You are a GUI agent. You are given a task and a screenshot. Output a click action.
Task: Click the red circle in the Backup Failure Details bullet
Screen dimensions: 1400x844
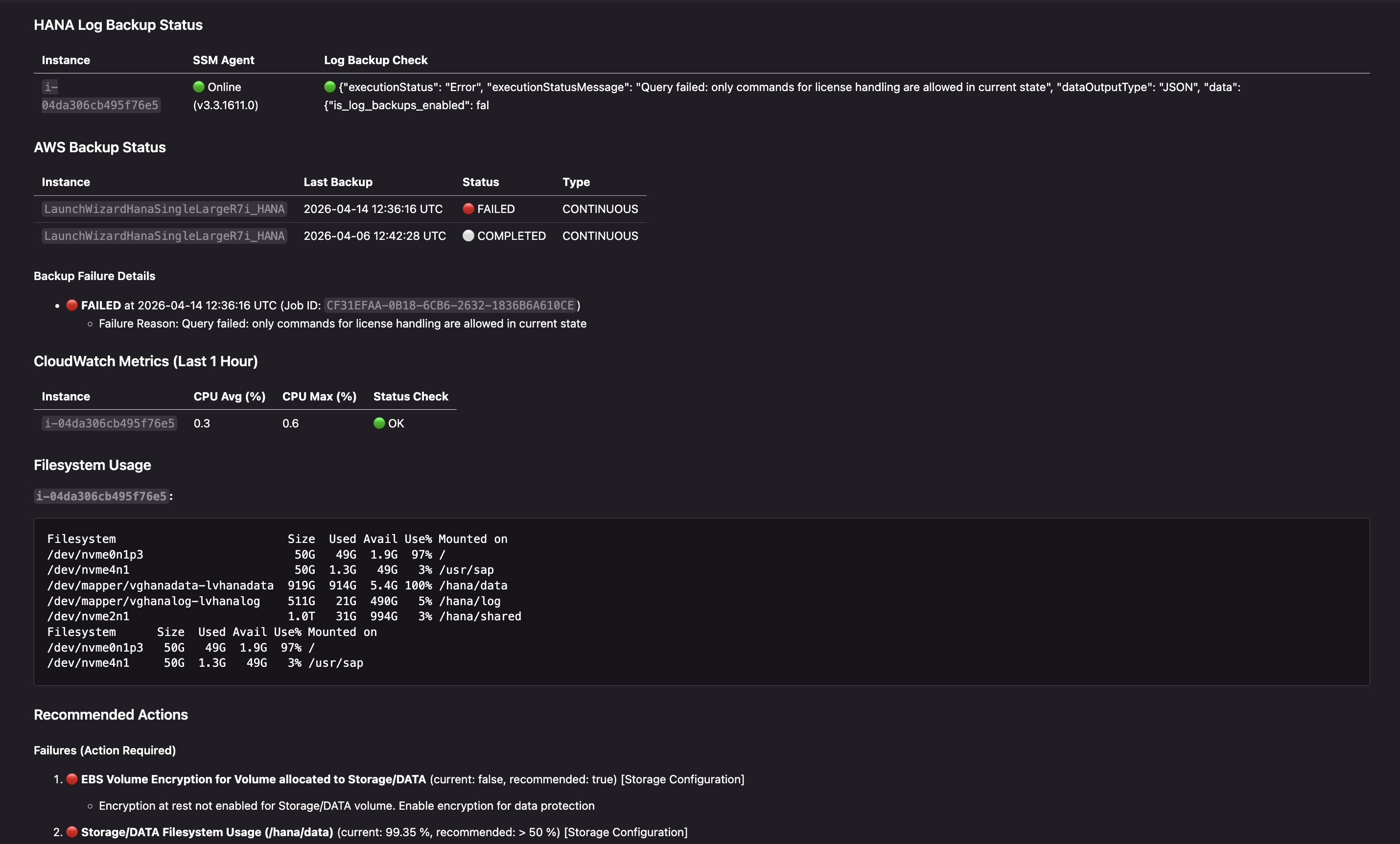tap(71, 305)
